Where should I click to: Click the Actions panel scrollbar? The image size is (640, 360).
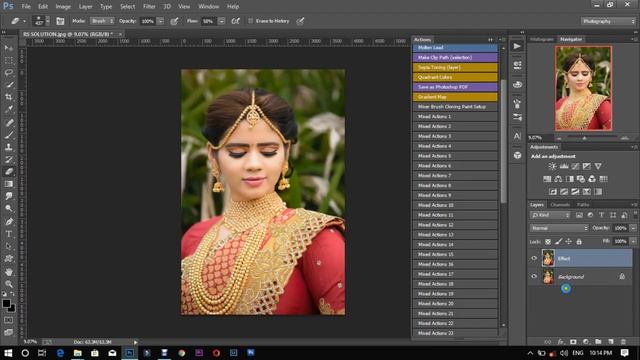[503, 141]
